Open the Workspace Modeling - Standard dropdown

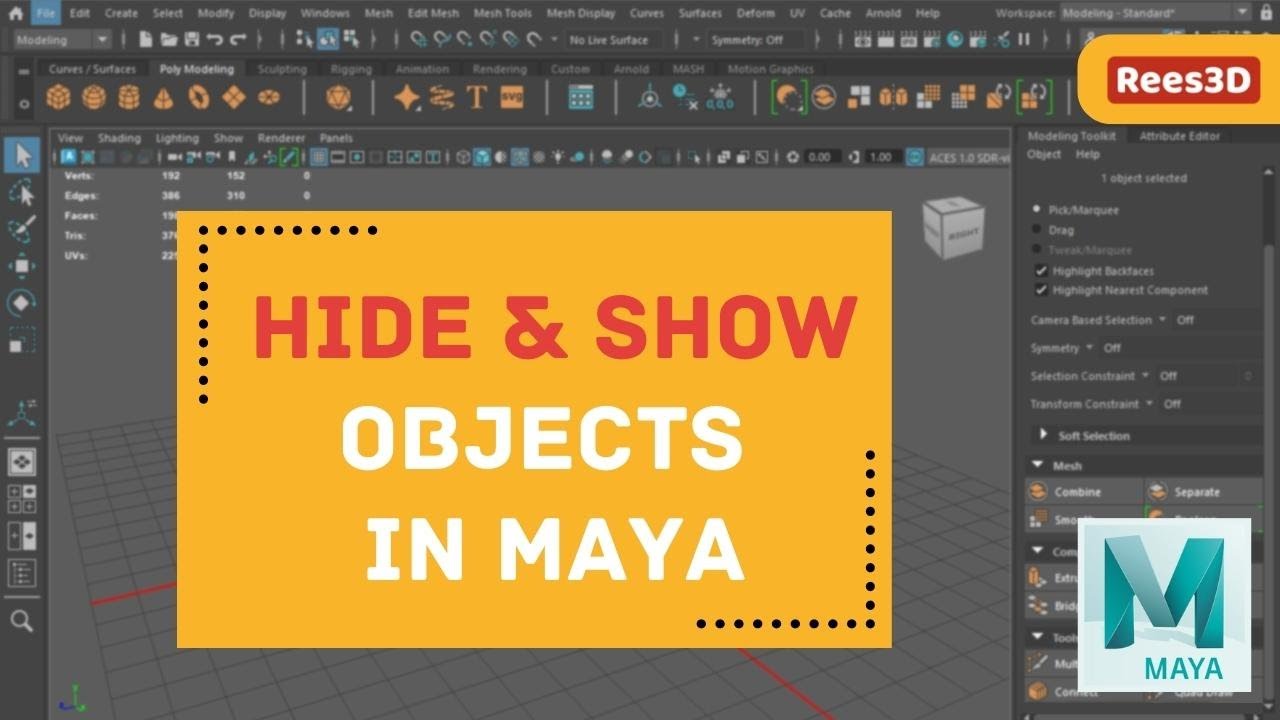(x=1154, y=13)
